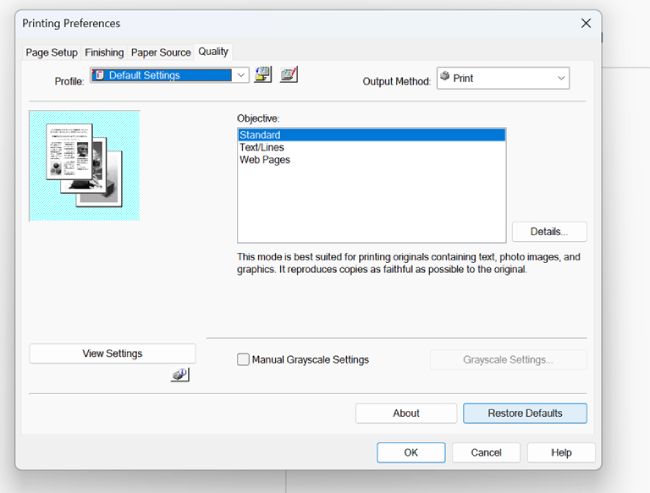The width and height of the screenshot is (650, 493).
Task: Enable Manual Grayscale Settings checkbox
Action: pyautogui.click(x=244, y=360)
